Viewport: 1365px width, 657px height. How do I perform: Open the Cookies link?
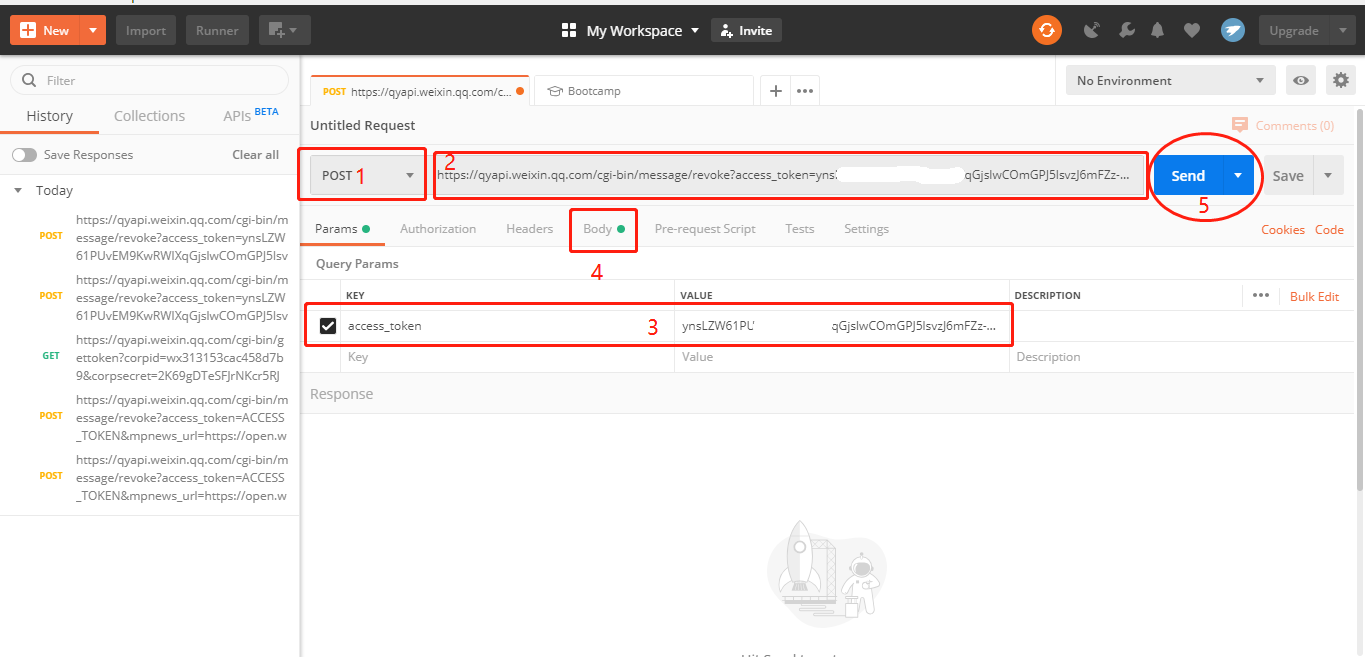point(1283,229)
